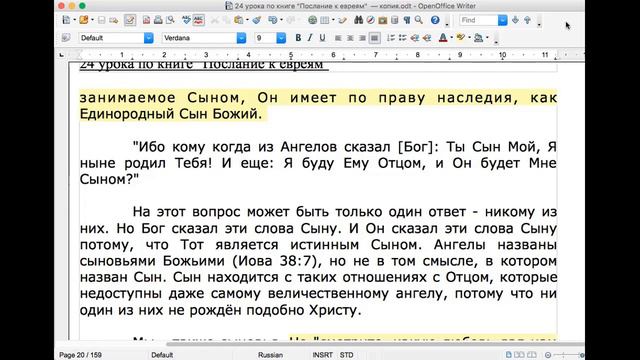Open Page Preview

170,20
